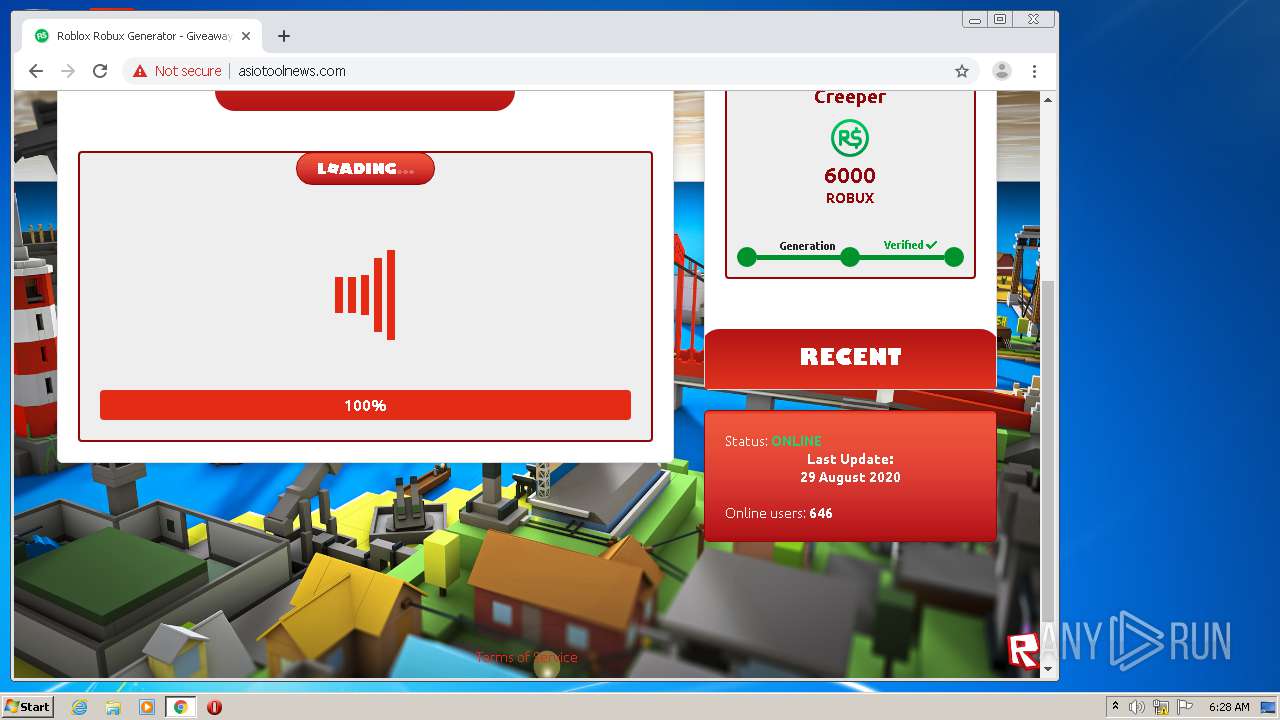Viewport: 1280px width, 720px height.
Task: Bookmark this page with the star icon
Action: pyautogui.click(x=962, y=71)
